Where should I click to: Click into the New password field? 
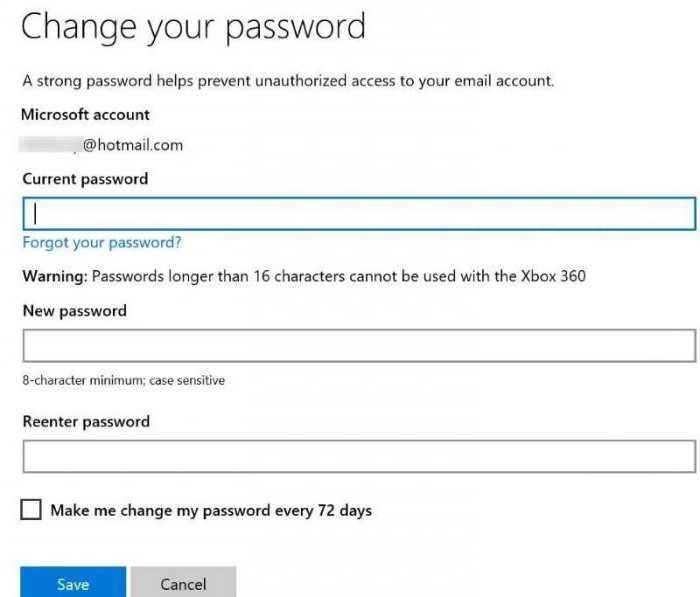pyautogui.click(x=359, y=346)
